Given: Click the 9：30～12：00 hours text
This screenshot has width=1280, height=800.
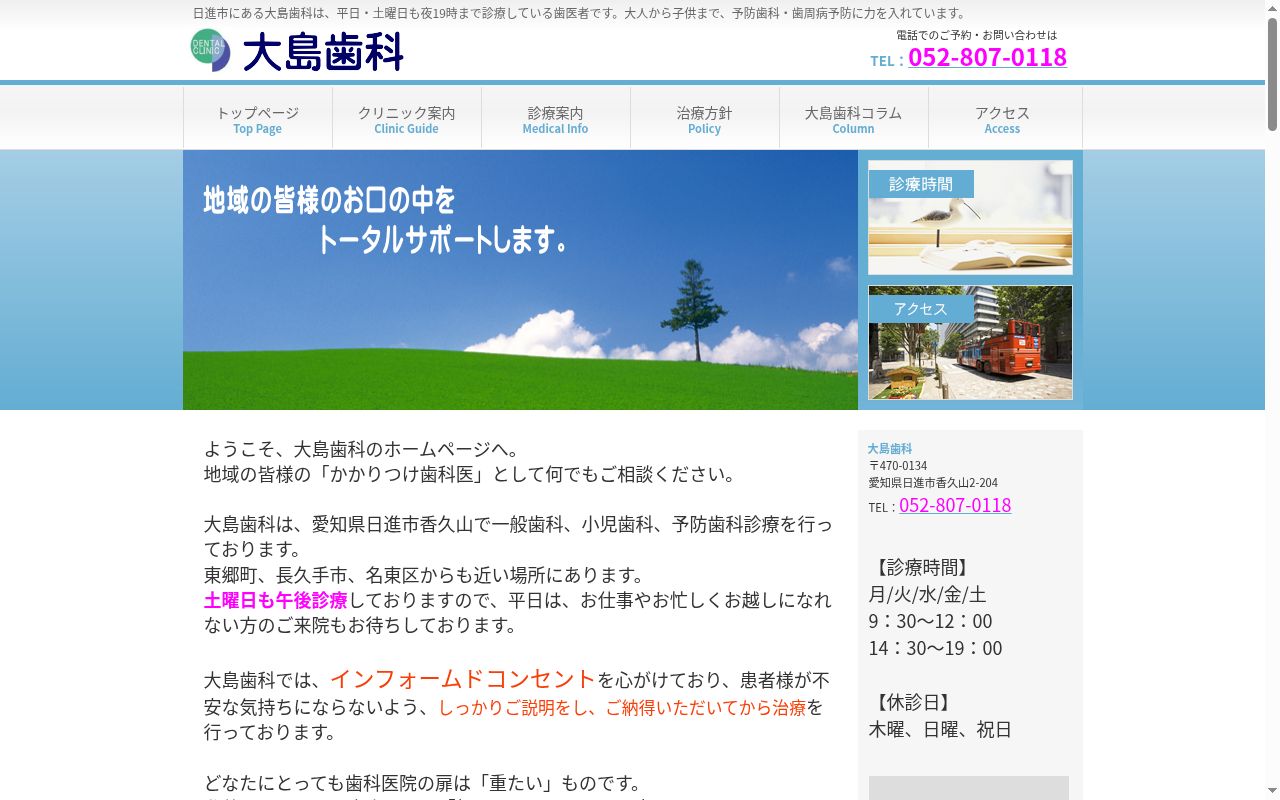Looking at the screenshot, I should [931, 621].
